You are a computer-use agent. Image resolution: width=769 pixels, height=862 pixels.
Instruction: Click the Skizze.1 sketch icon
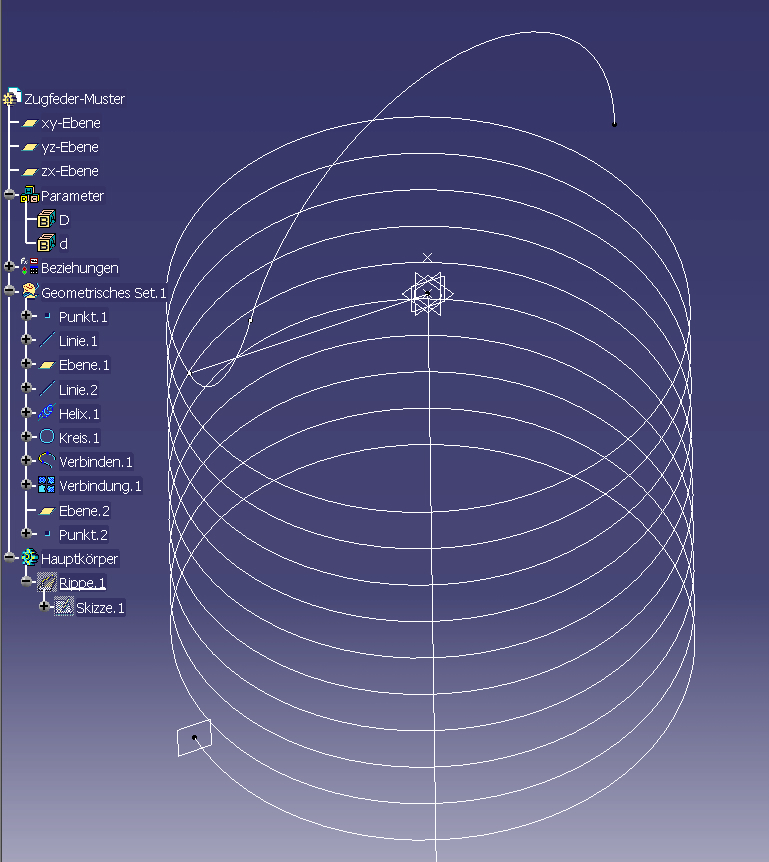pyautogui.click(x=64, y=606)
